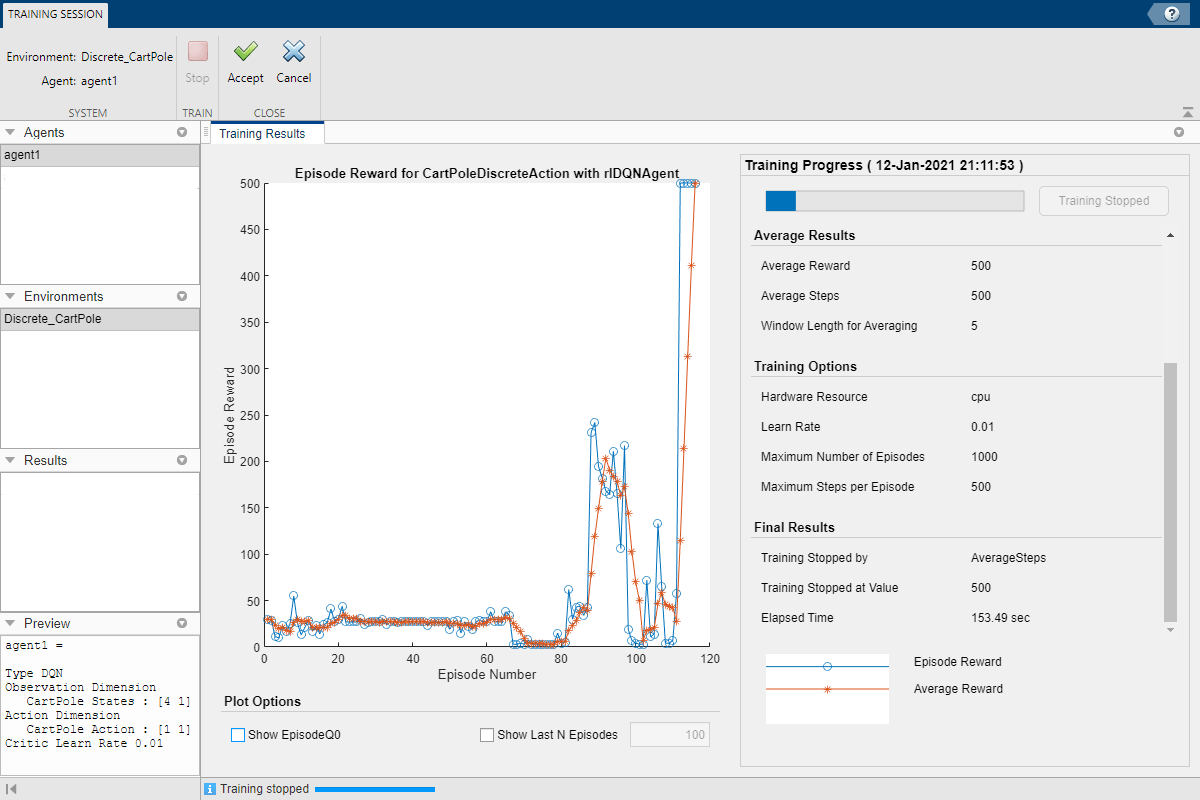This screenshot has height=800, width=1200.
Task: Click the scrollbar down arrow in training panel
Action: coord(1170,630)
